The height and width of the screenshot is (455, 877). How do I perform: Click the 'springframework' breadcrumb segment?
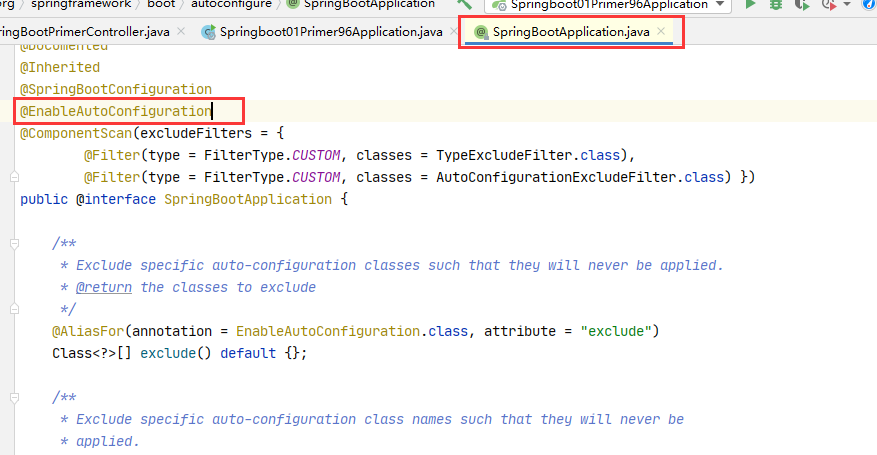tap(81, 4)
